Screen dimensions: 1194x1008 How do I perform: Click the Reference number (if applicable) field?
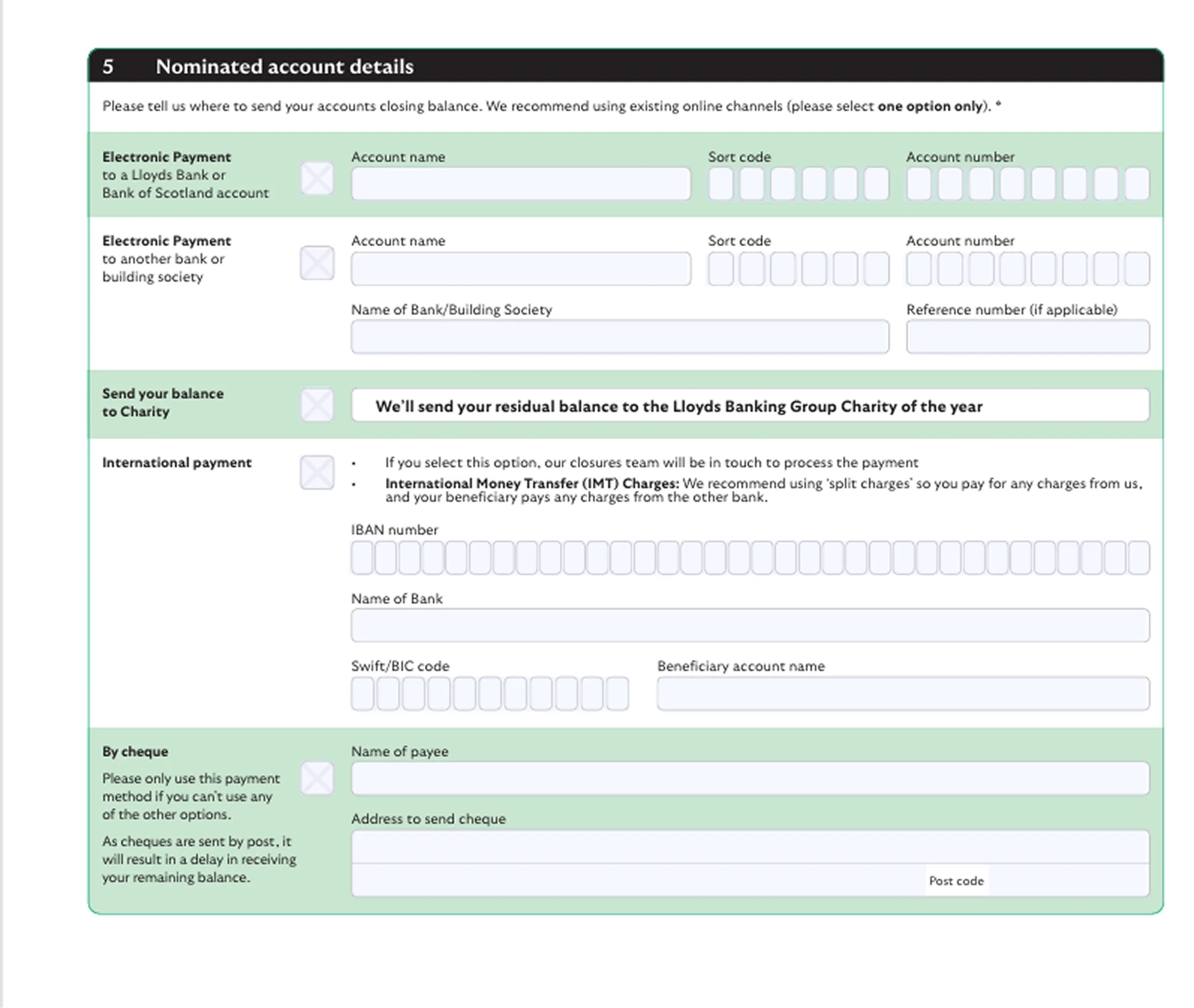pos(1027,337)
